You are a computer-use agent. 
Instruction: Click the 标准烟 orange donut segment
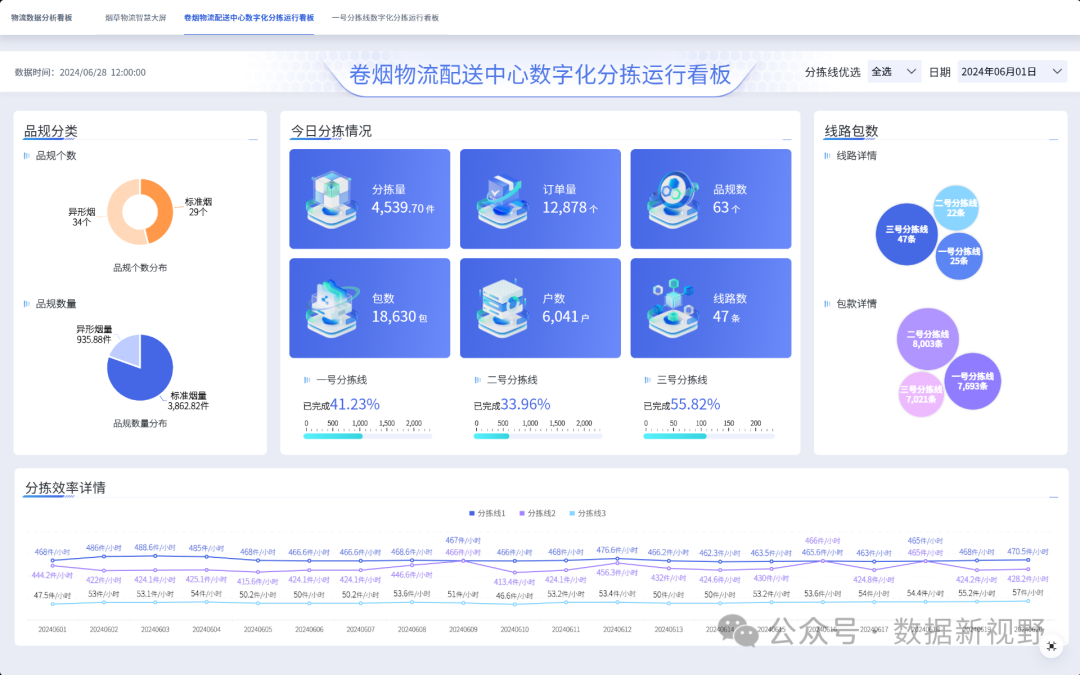coord(159,212)
